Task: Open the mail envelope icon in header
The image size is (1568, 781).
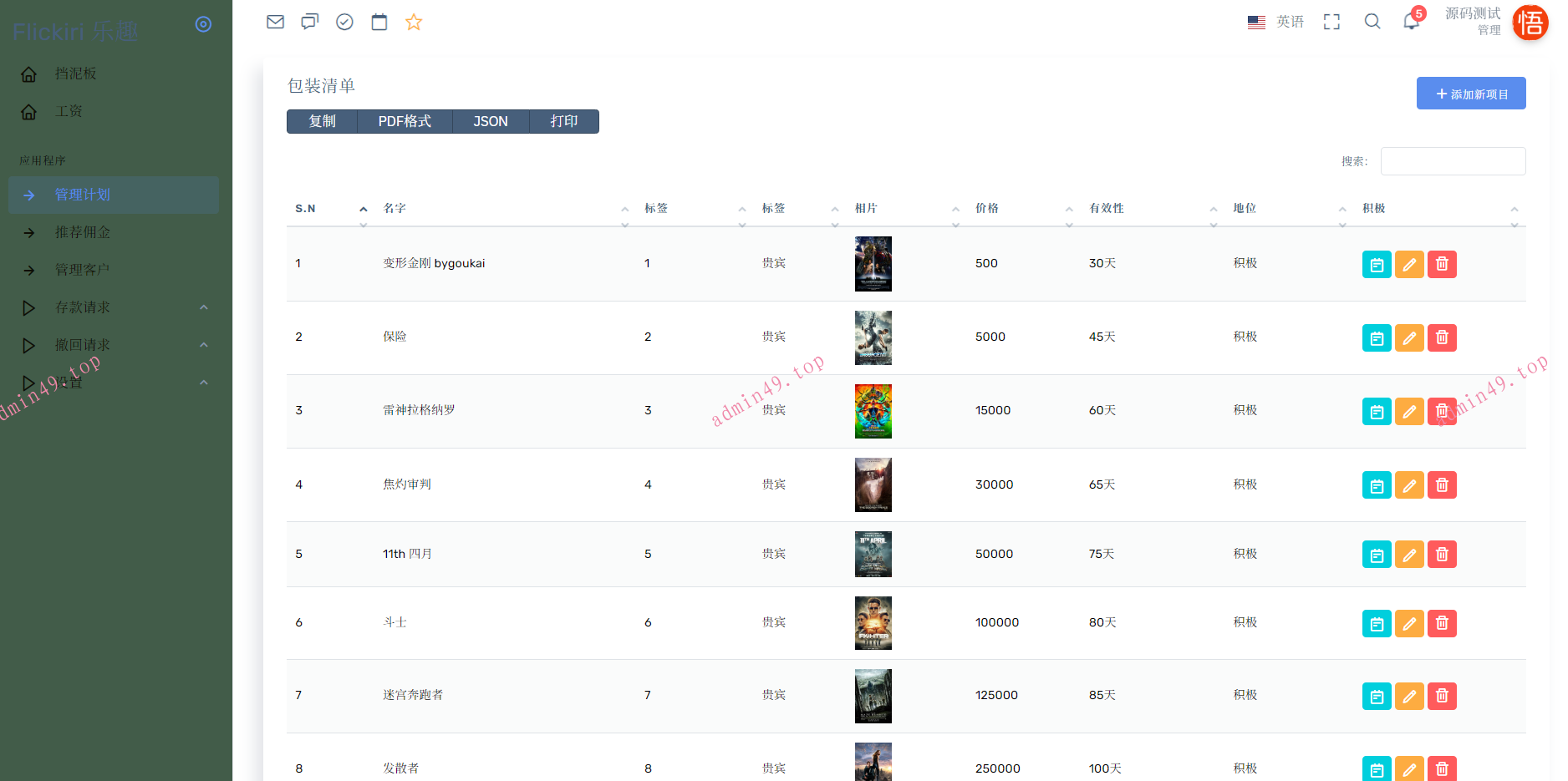Action: tap(275, 22)
